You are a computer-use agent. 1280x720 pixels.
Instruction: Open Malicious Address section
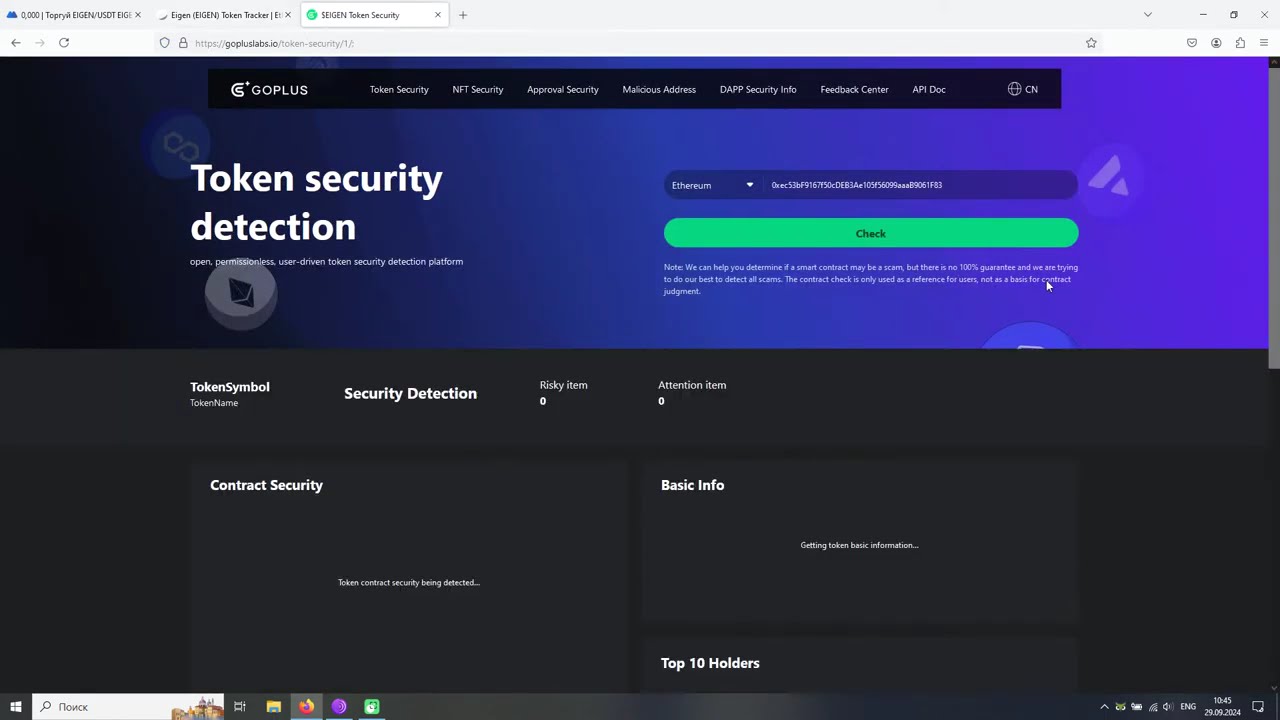click(659, 89)
